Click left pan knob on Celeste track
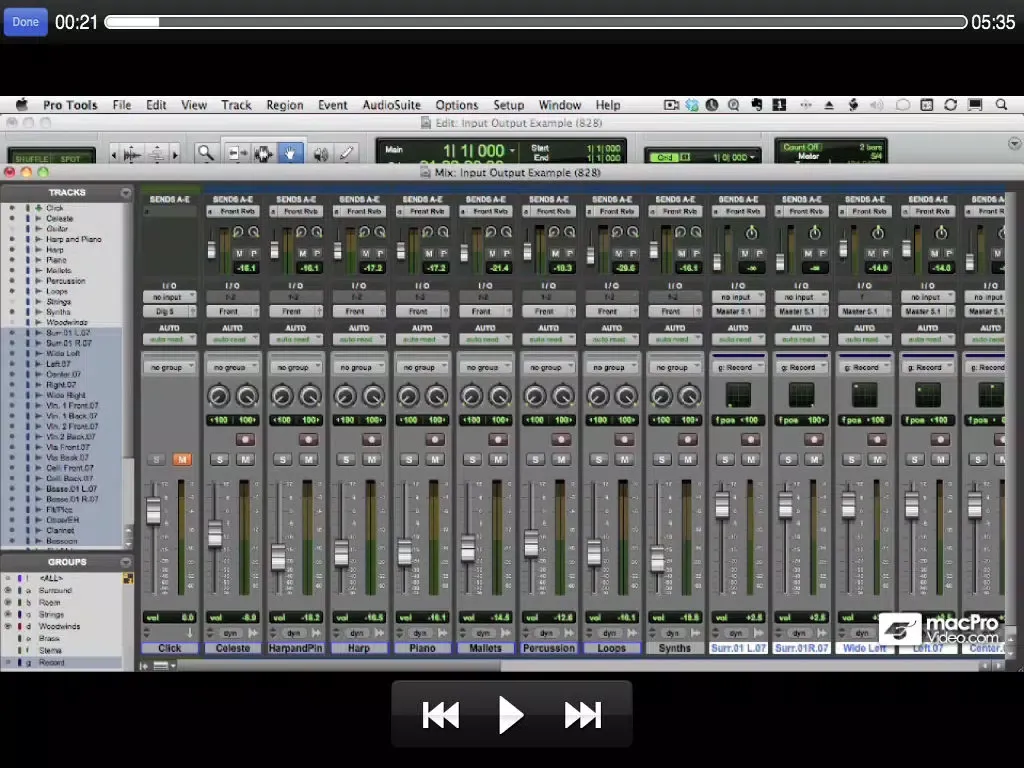This screenshot has height=768, width=1024. click(x=219, y=395)
